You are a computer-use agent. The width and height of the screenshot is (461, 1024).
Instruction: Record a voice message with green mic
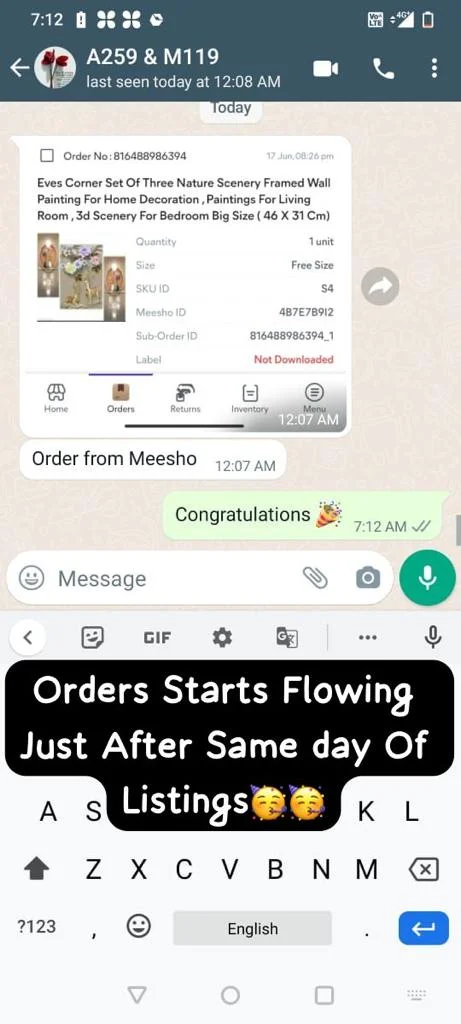427,577
